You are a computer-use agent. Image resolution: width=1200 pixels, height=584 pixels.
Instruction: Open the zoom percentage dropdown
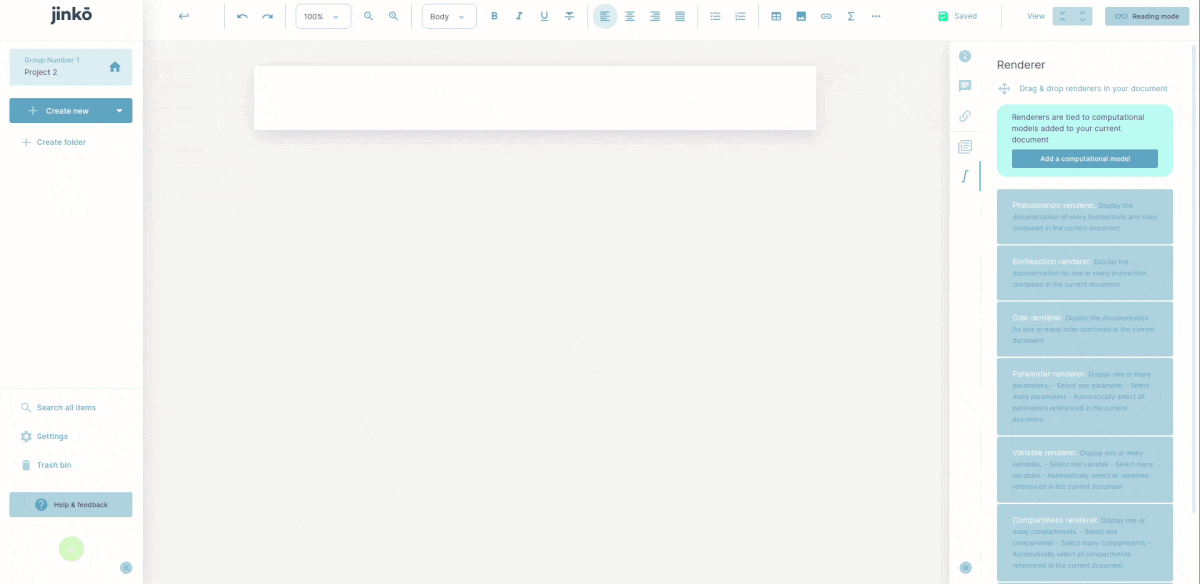point(322,16)
